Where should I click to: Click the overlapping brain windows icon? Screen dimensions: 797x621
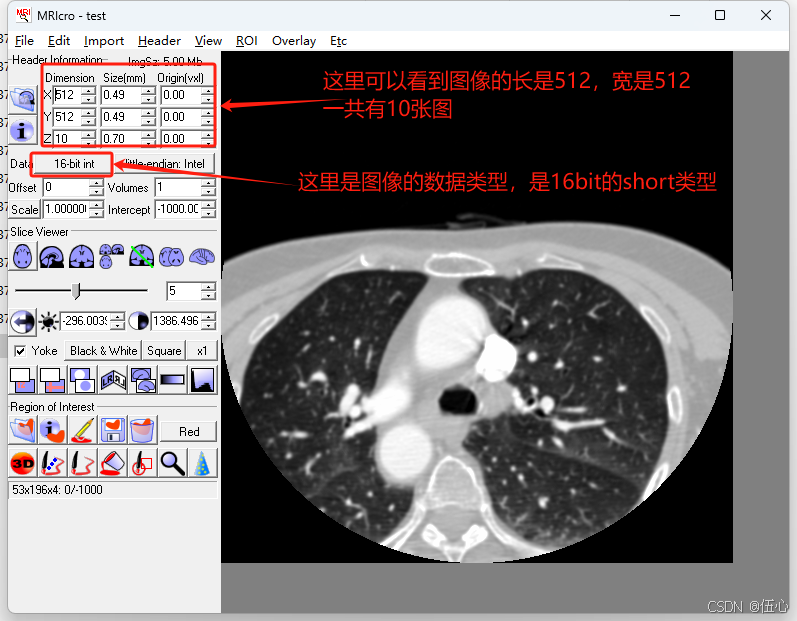[143, 380]
